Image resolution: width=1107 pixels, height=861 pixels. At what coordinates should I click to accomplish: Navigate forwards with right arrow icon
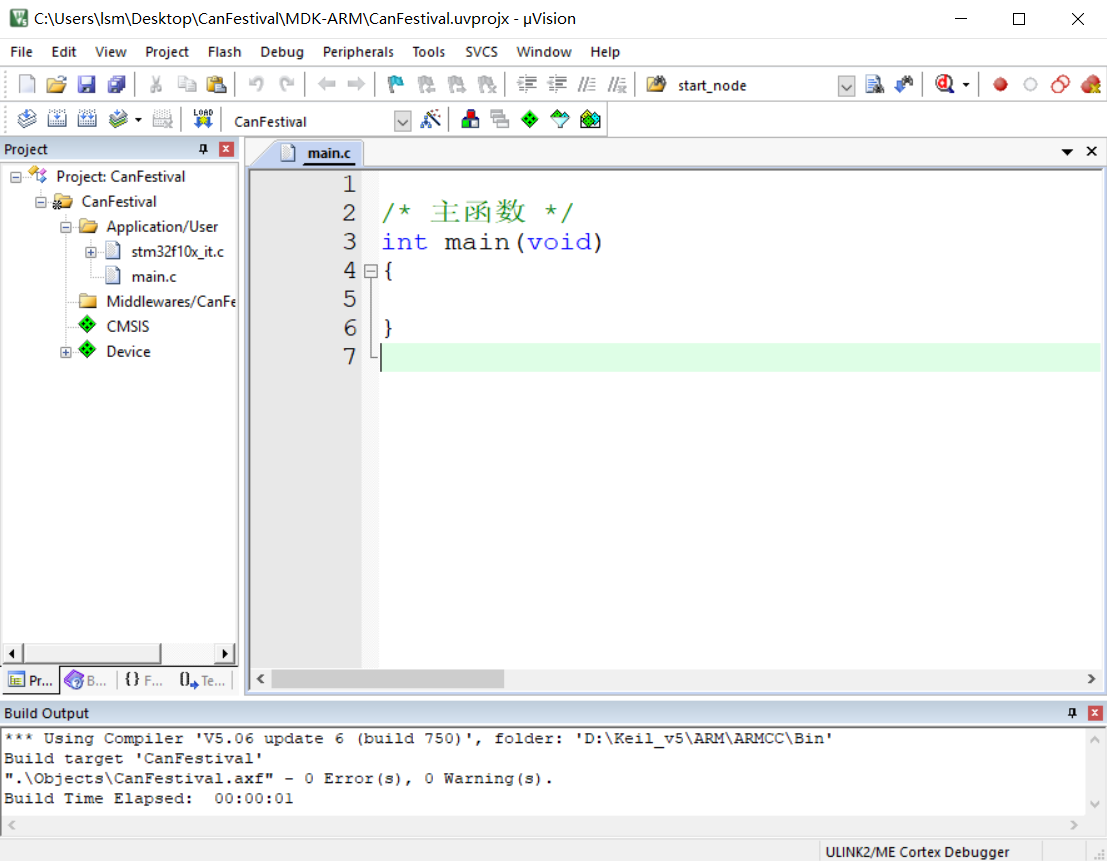[356, 85]
